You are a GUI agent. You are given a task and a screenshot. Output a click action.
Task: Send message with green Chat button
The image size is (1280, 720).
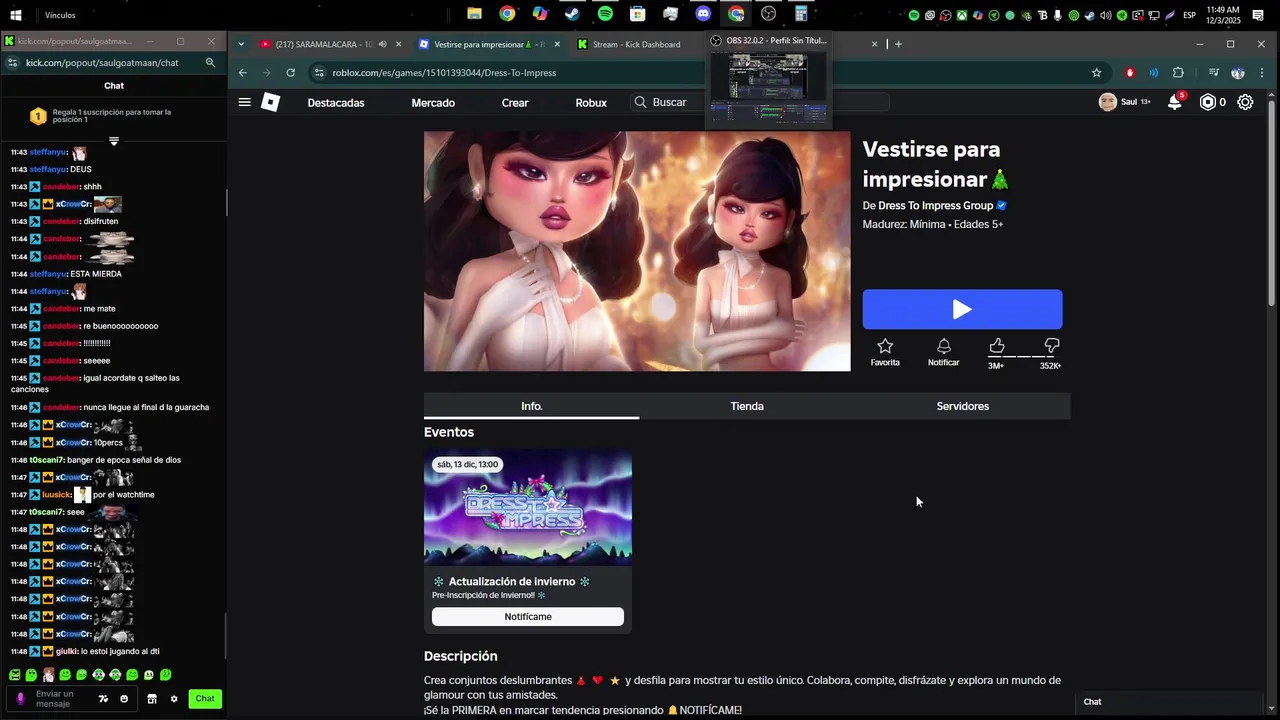pyautogui.click(x=205, y=699)
